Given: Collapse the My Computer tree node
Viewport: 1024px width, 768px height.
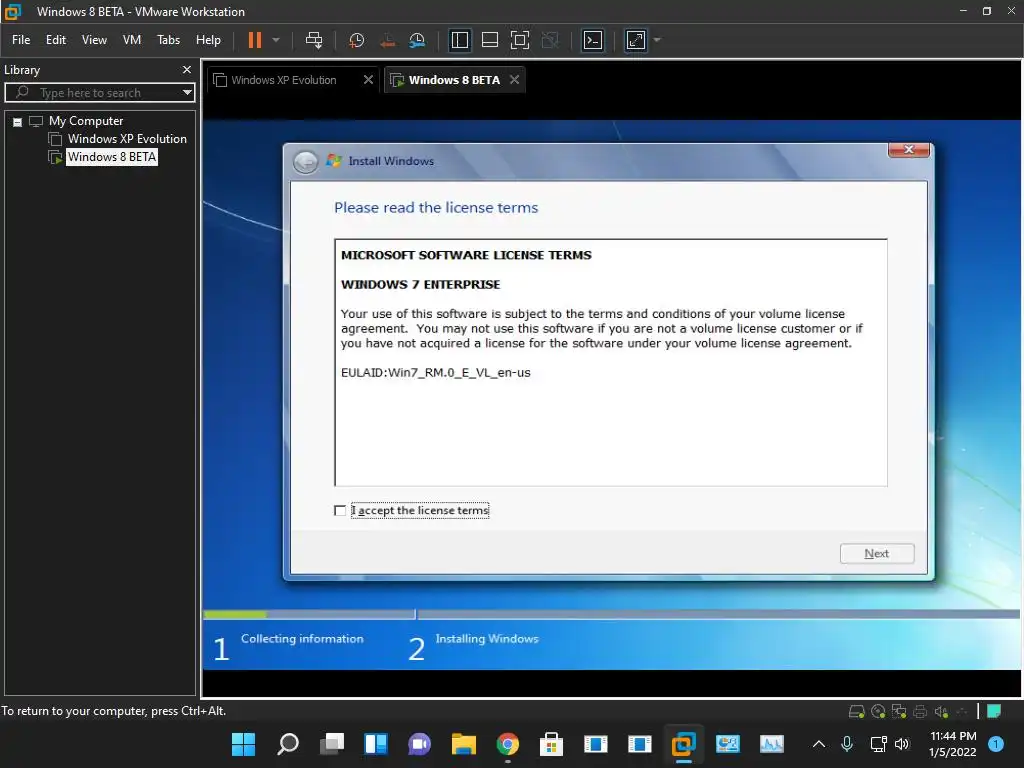Looking at the screenshot, I should point(18,121).
